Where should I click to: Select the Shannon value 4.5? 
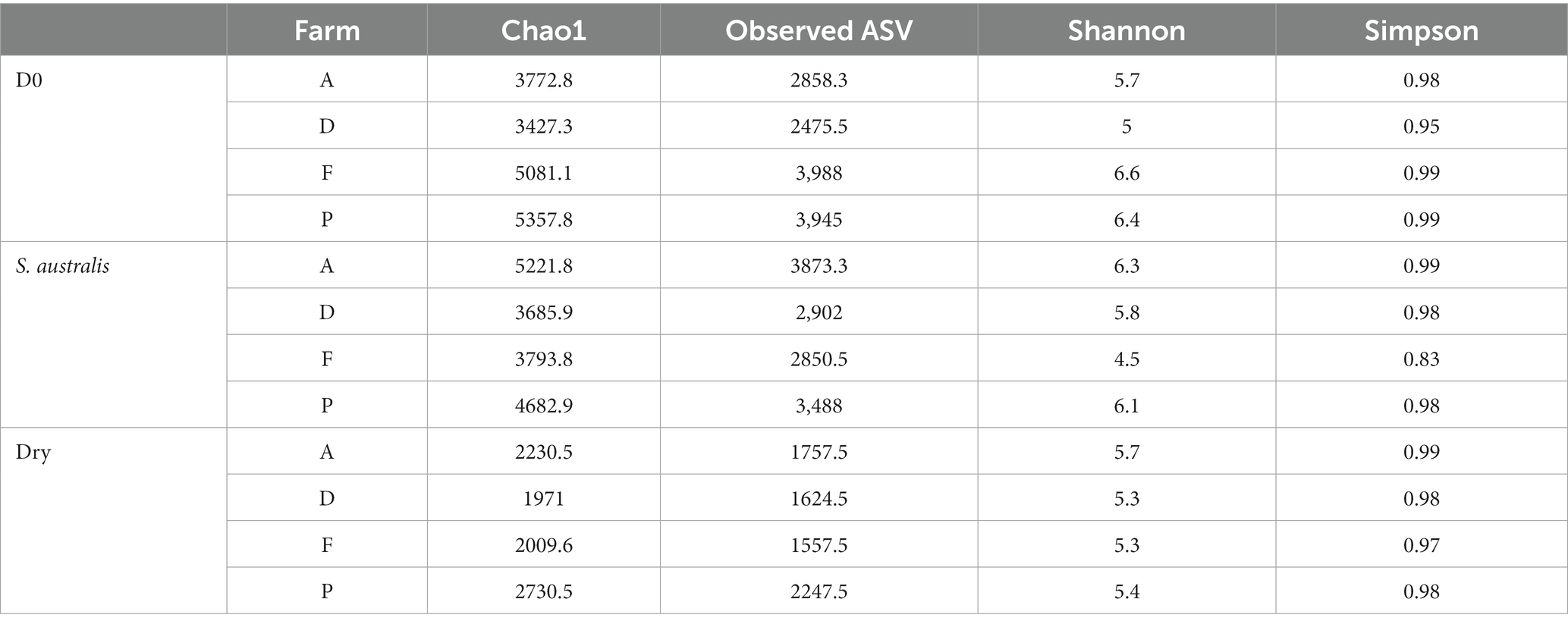1127,359
